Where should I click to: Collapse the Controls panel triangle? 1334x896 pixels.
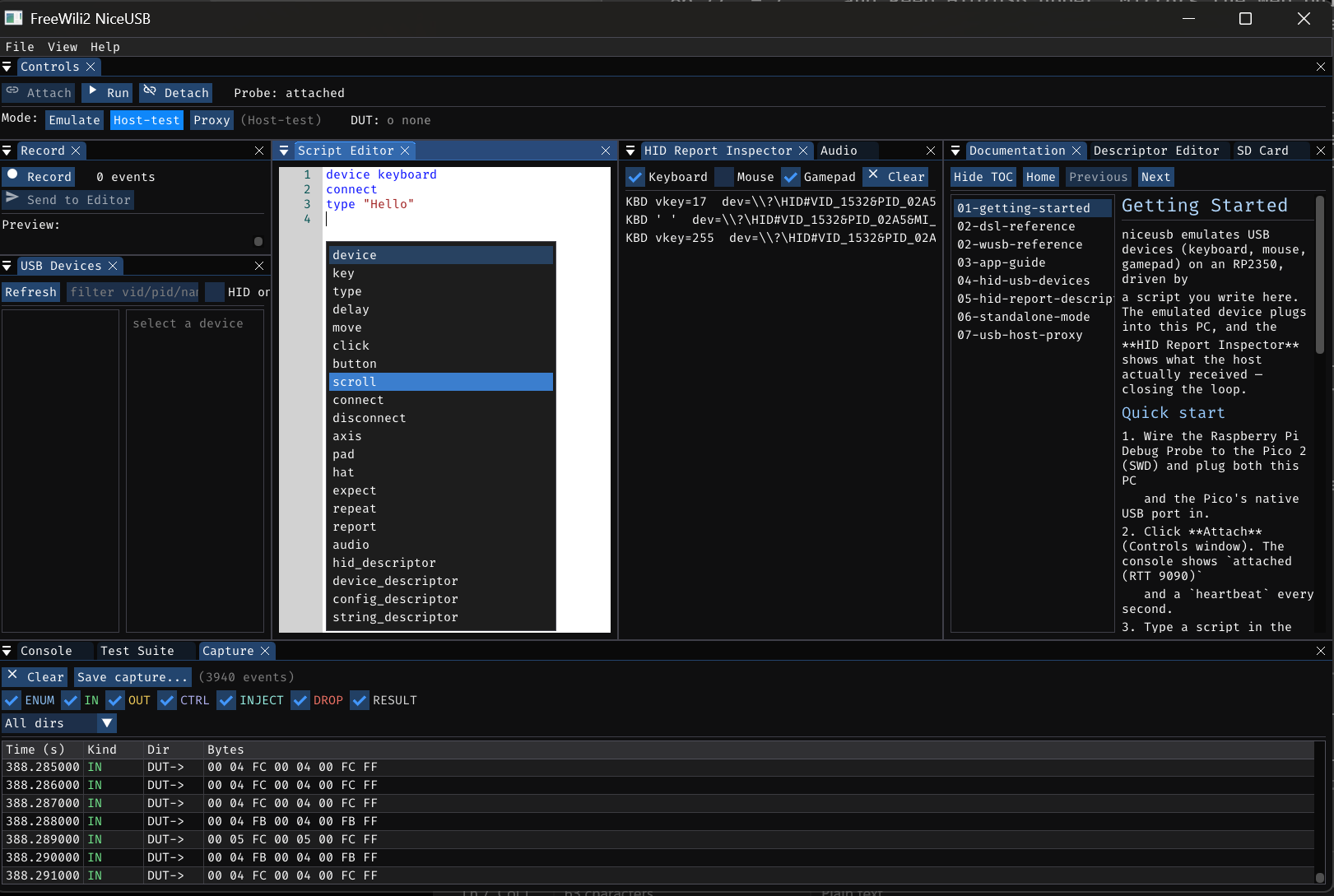click(7, 67)
